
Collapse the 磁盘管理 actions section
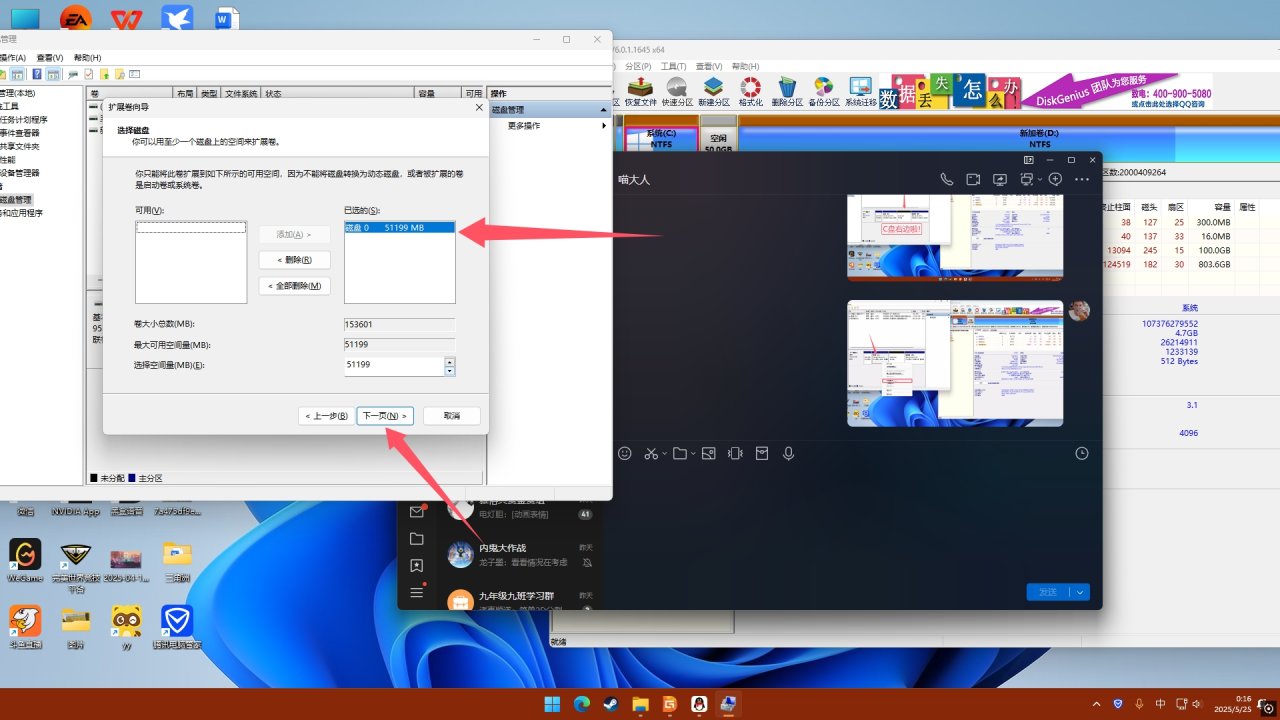[x=603, y=110]
